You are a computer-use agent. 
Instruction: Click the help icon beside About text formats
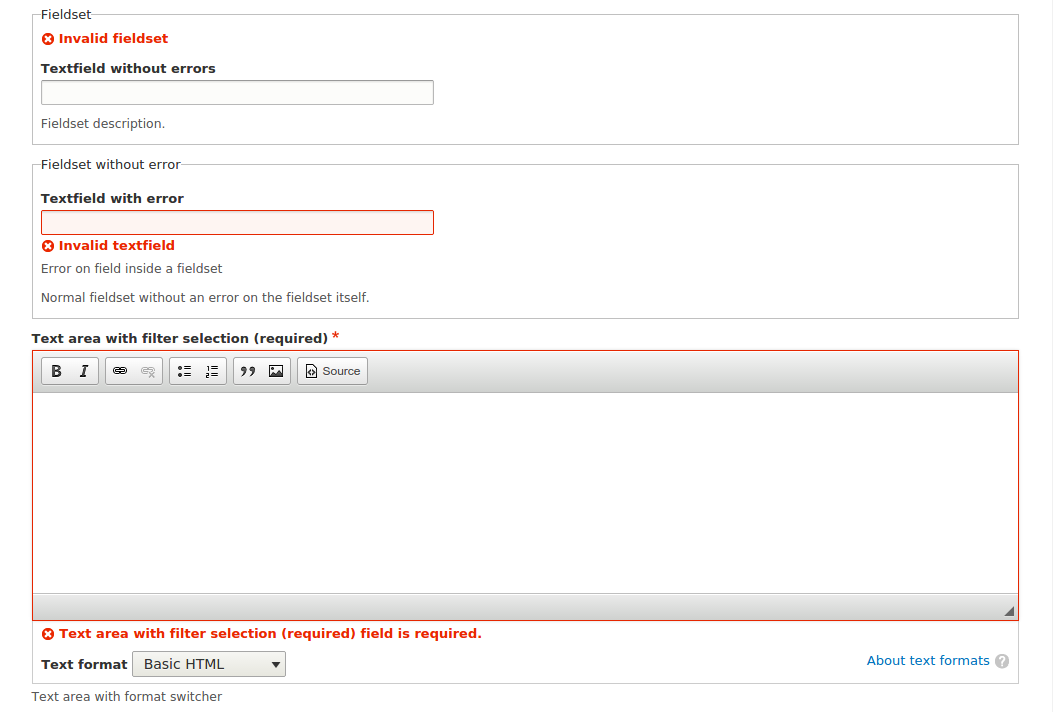1002,660
